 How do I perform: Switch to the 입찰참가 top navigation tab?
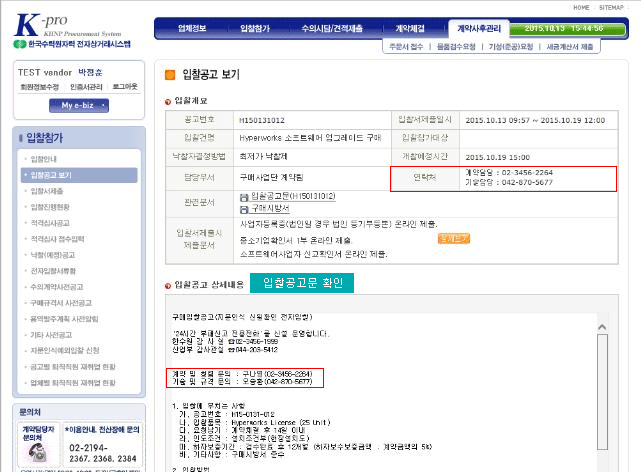click(x=255, y=28)
